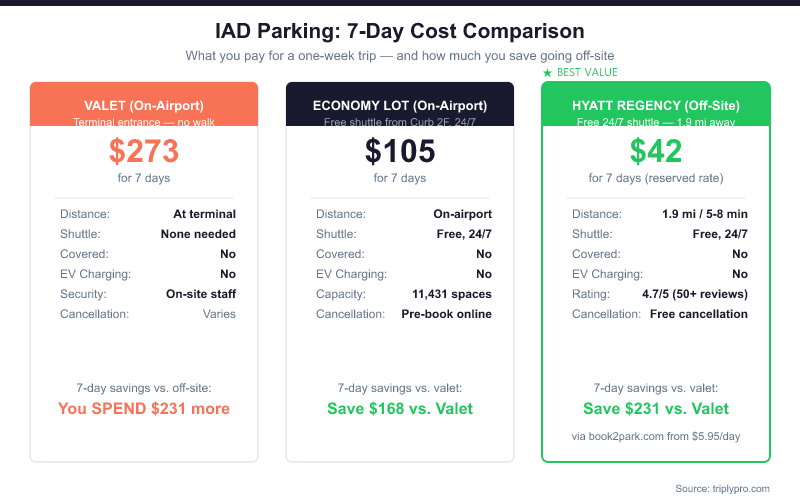Image resolution: width=800 pixels, height=500 pixels.
Task: Select the Hyatt Regency (Off-Site) header
Action: tap(656, 106)
